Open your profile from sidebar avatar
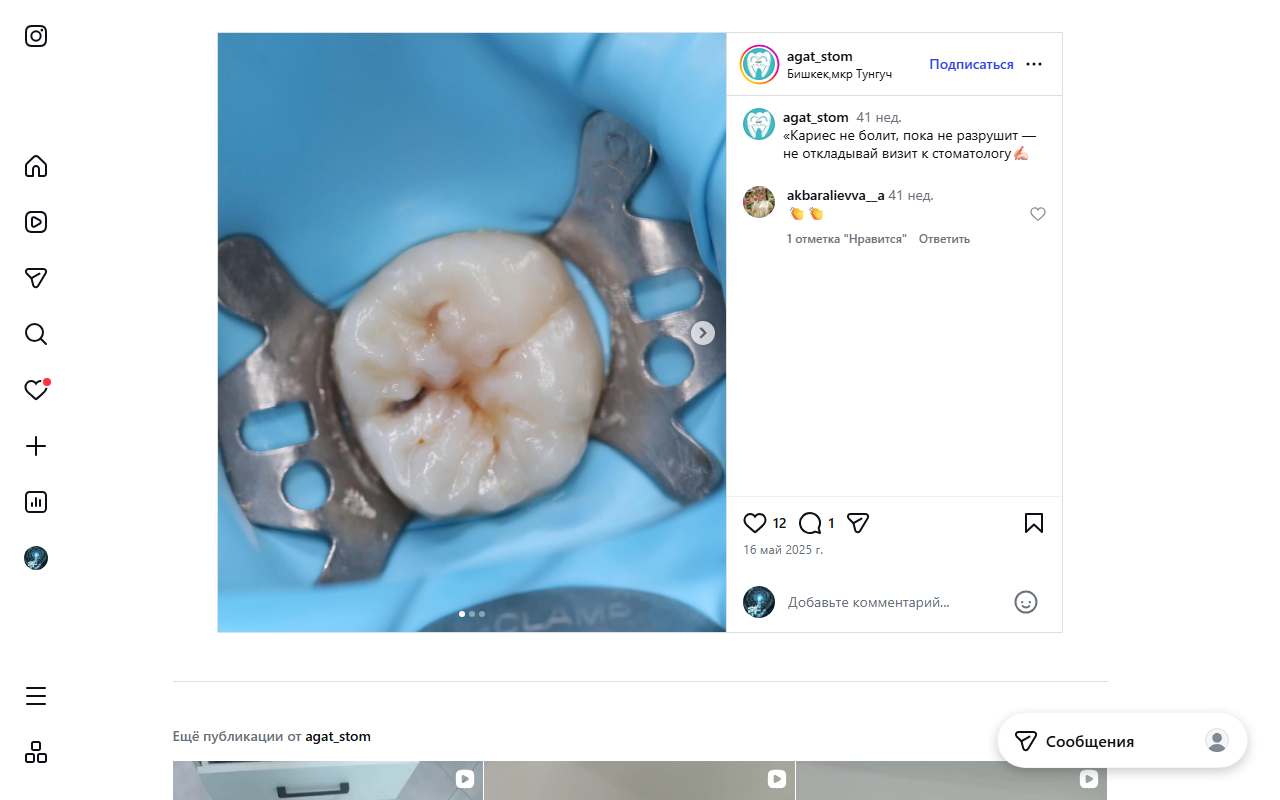 tap(36, 558)
